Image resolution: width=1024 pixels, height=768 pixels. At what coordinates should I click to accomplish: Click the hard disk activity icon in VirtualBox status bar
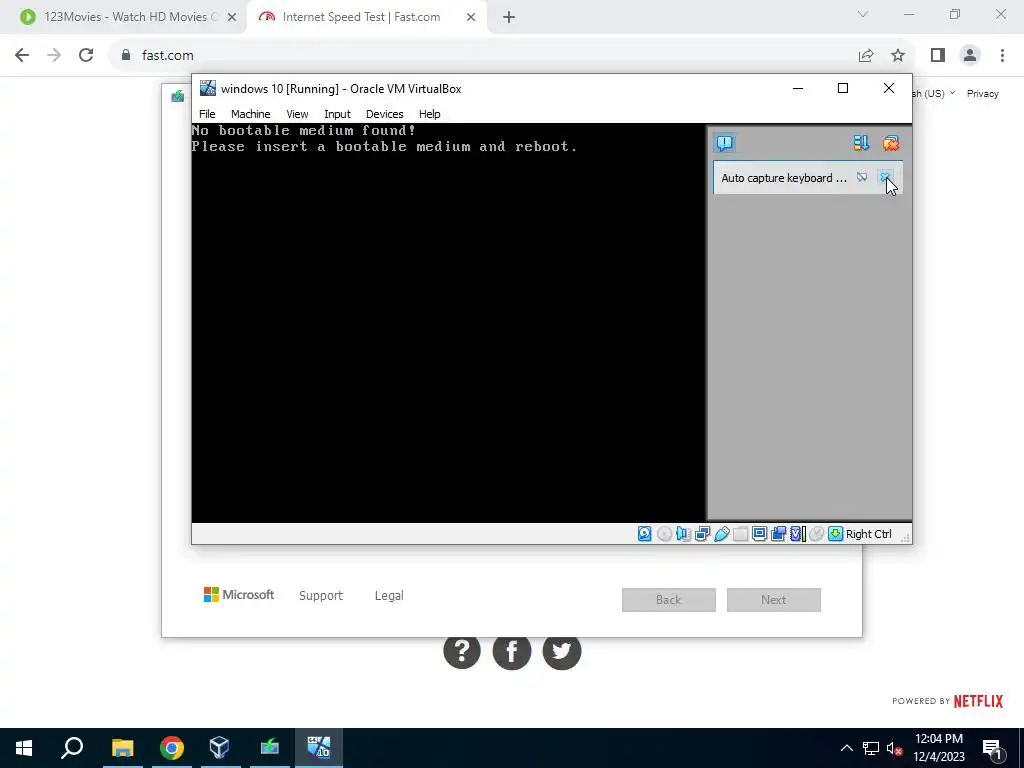point(645,534)
